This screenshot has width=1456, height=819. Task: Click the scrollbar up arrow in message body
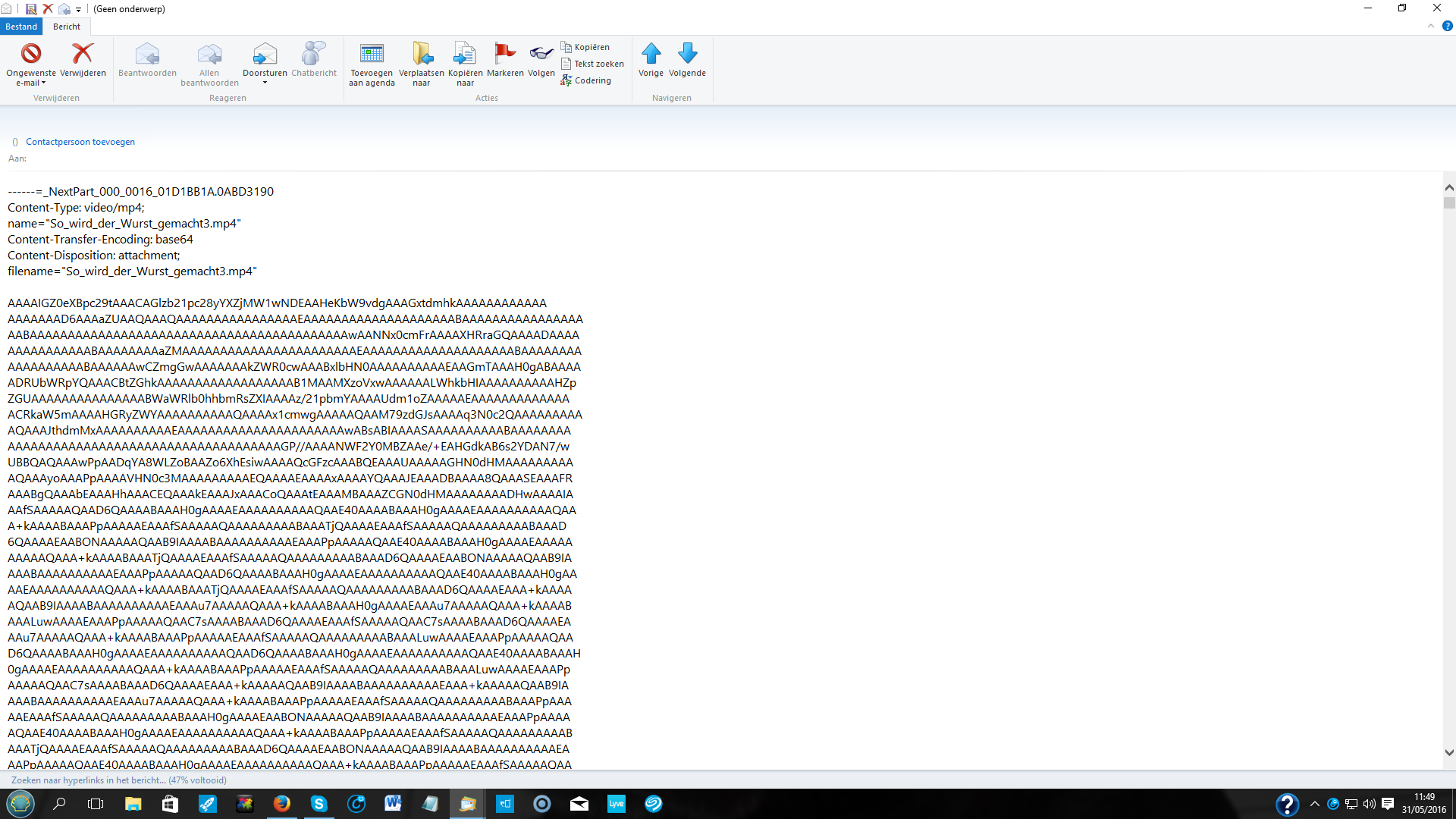tap(1449, 187)
